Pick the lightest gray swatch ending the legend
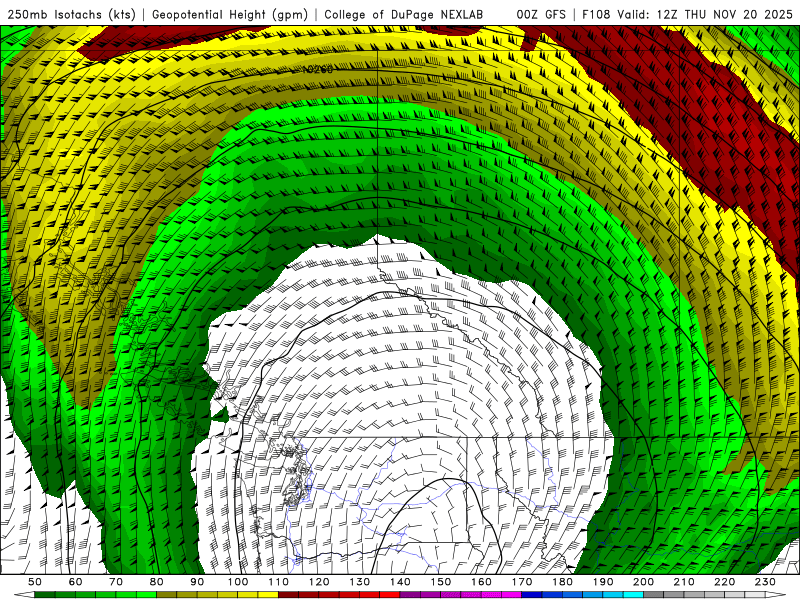Image resolution: width=800 pixels, height=600 pixels. (755, 595)
